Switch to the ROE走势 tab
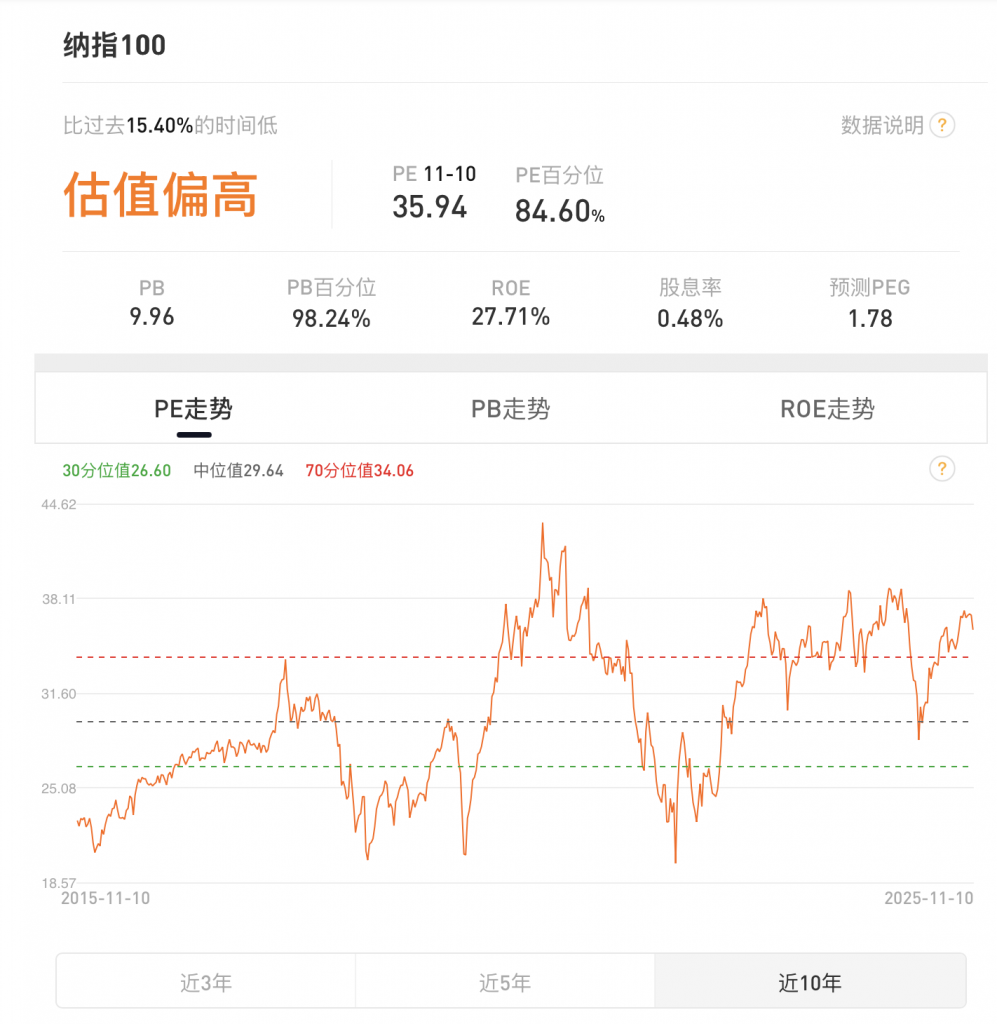997x1024 pixels. point(827,408)
